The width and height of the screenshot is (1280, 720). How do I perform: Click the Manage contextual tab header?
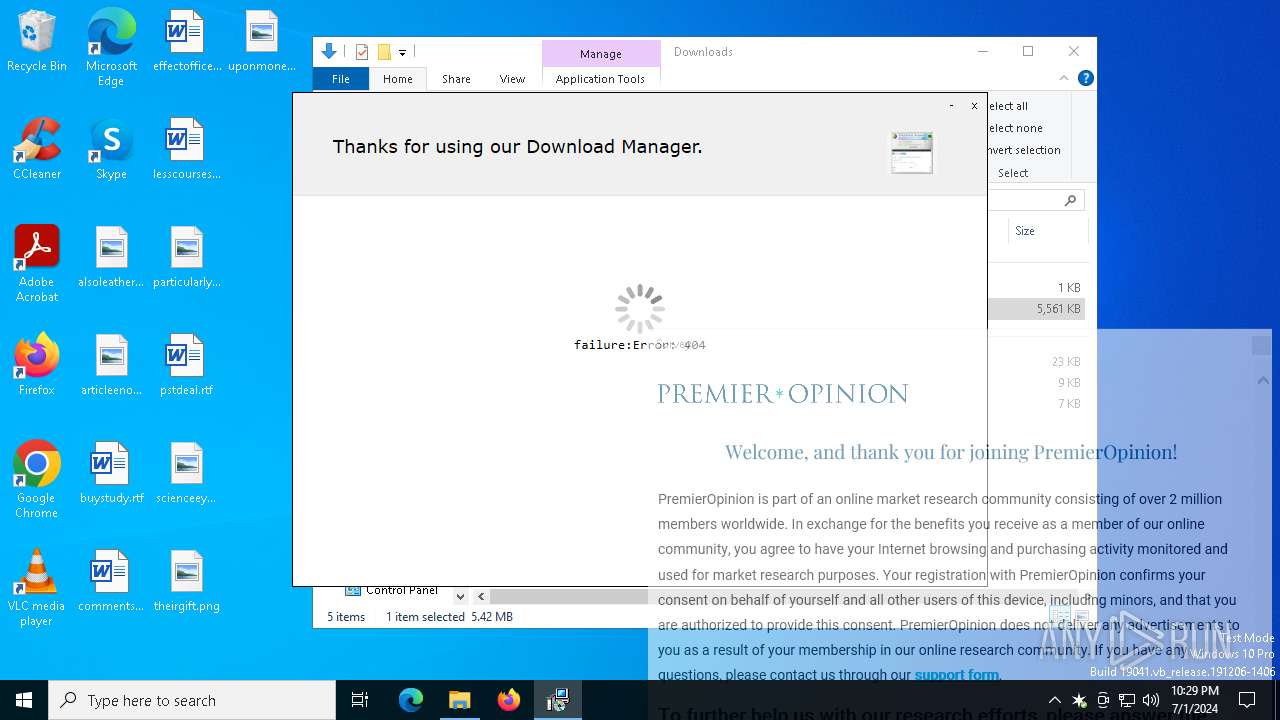pyautogui.click(x=600, y=54)
